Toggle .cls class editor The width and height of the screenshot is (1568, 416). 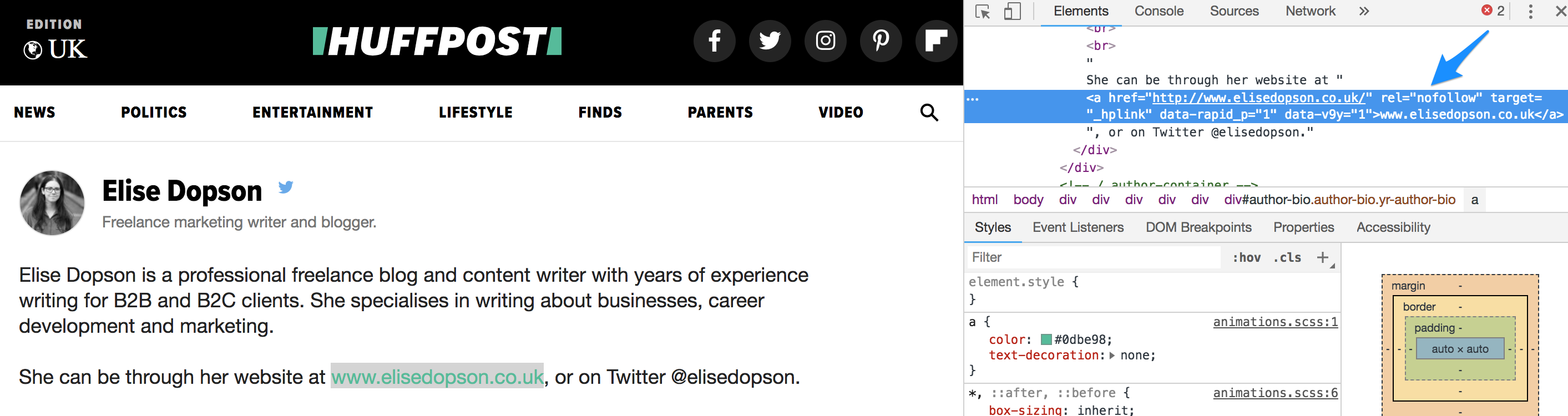[1287, 258]
